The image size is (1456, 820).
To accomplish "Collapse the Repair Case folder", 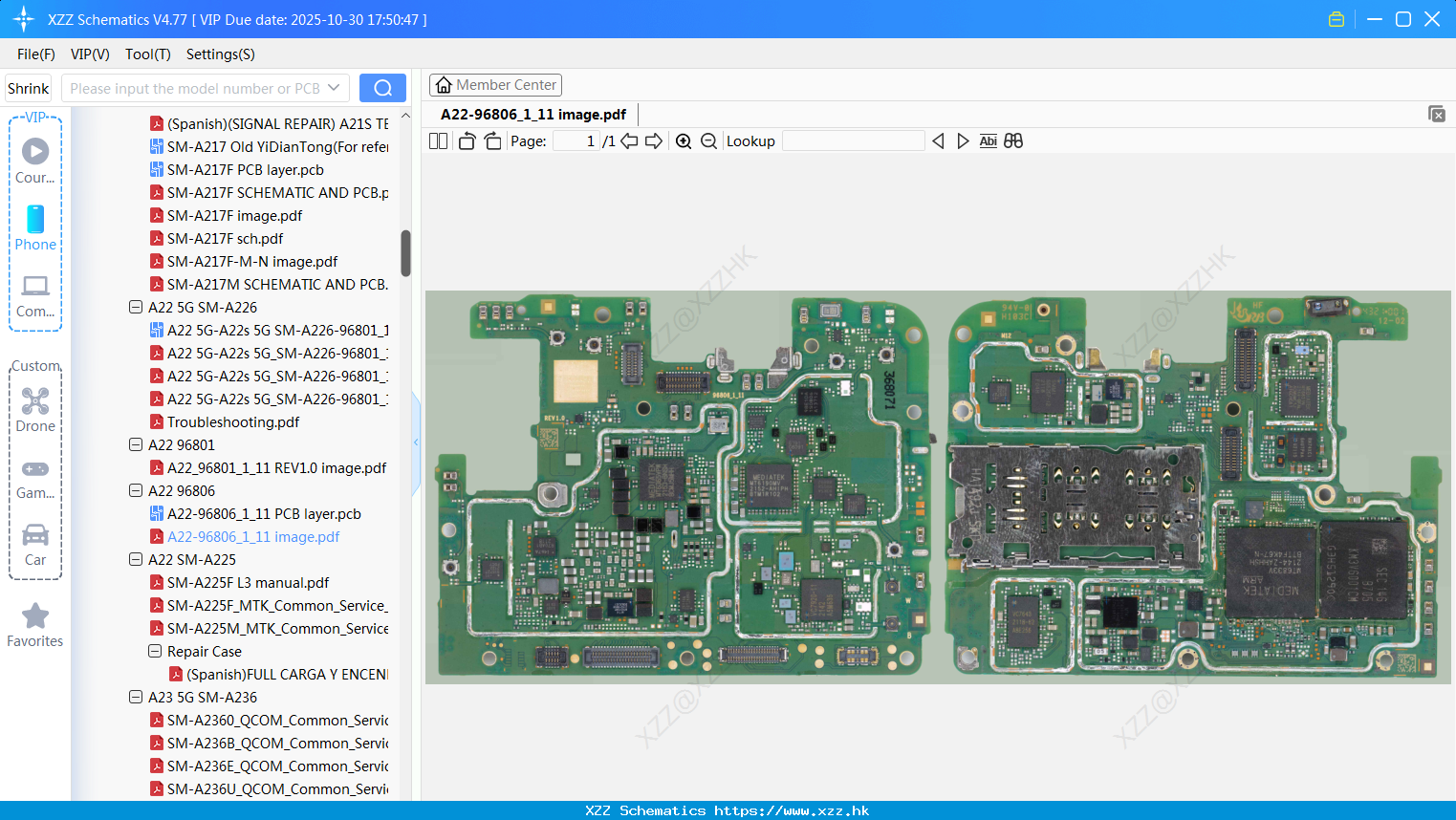I will pos(155,651).
